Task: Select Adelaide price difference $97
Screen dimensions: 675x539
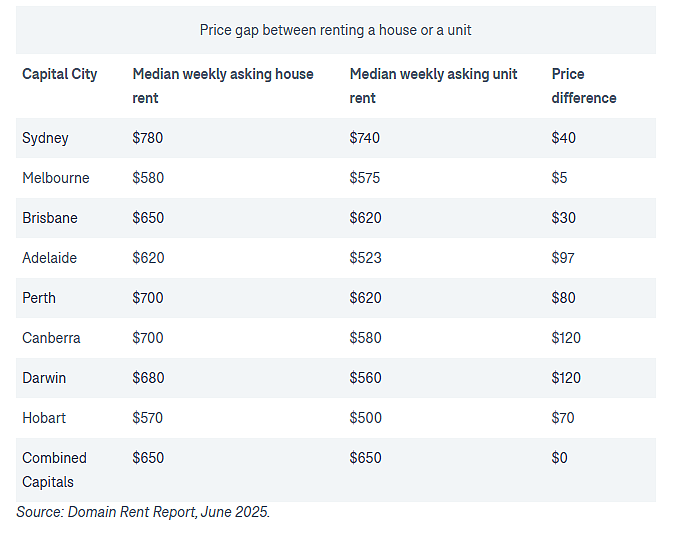Action: tap(563, 258)
